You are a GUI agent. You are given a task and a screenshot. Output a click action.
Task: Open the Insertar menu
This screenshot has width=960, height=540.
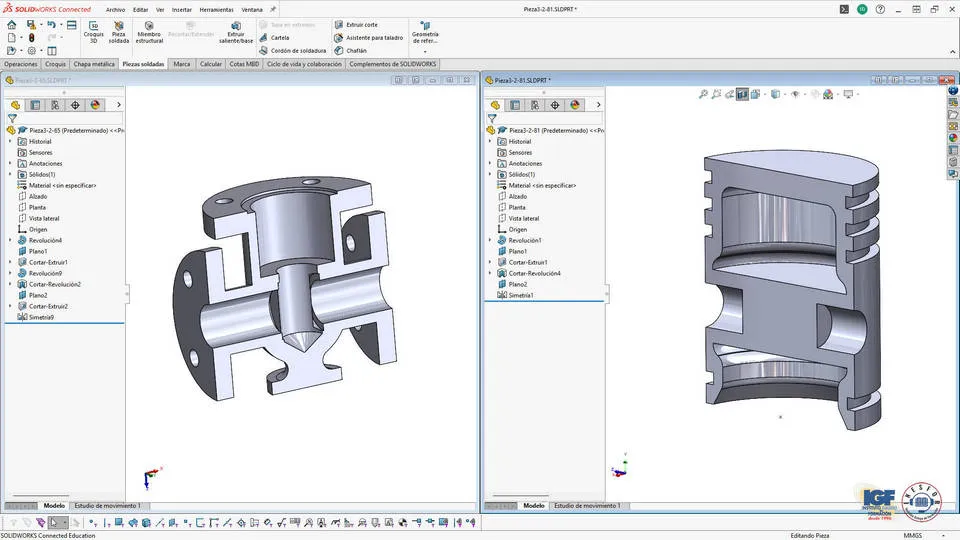tap(181, 10)
